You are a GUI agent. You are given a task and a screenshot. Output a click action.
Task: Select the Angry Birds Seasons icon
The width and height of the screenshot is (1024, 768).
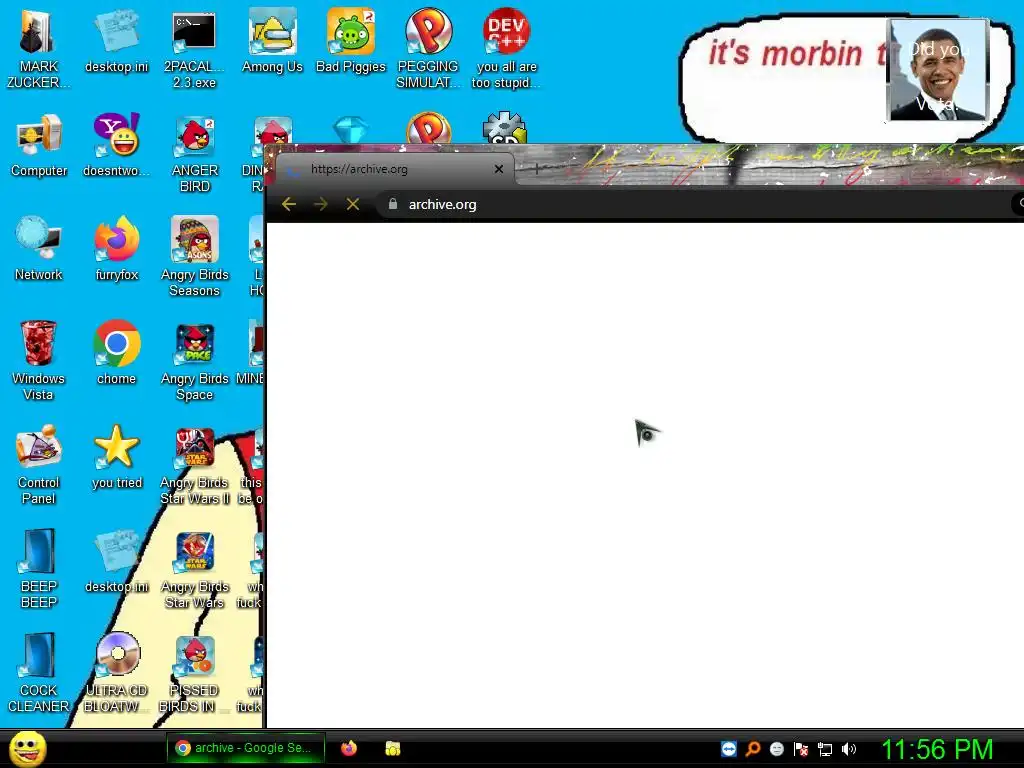click(195, 257)
